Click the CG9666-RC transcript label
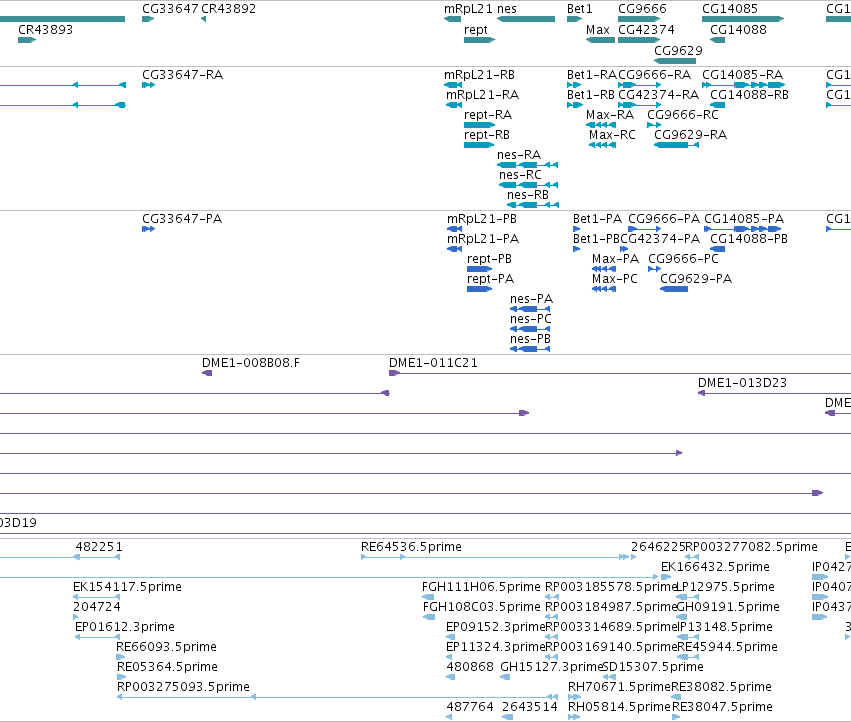 (x=683, y=115)
